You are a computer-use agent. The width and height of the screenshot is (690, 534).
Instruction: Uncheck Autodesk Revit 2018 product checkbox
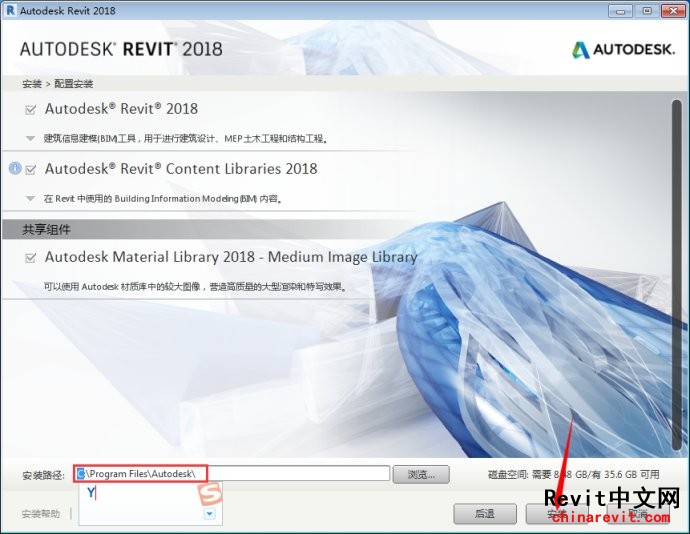pyautogui.click(x=30, y=110)
